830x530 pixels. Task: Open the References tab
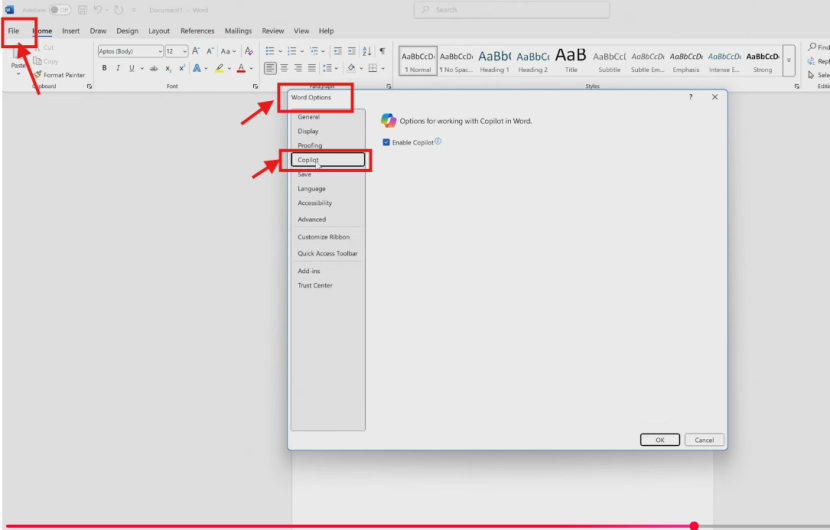197,31
